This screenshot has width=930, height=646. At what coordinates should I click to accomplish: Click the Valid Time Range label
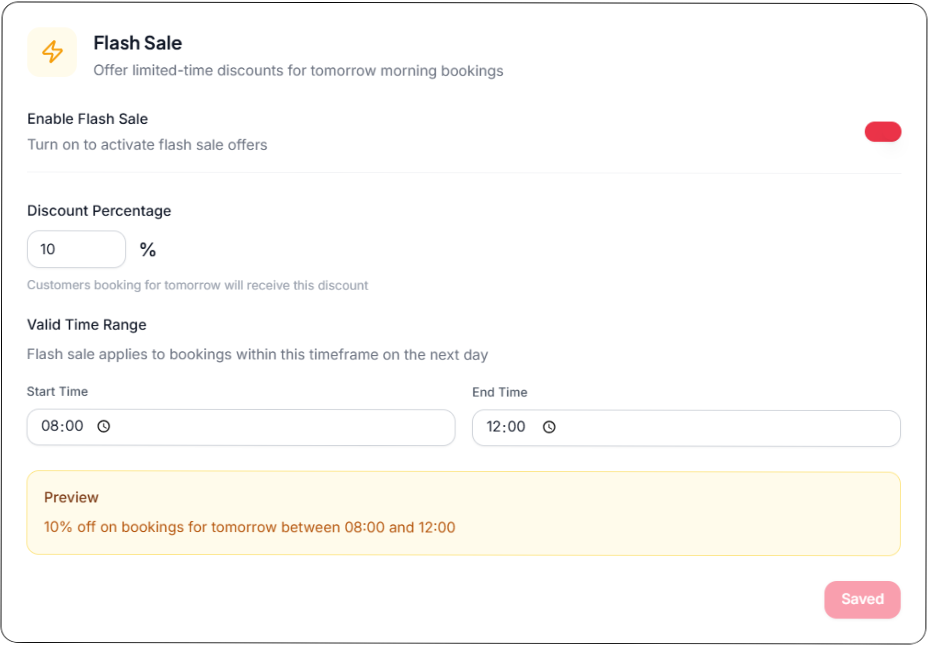(x=87, y=325)
